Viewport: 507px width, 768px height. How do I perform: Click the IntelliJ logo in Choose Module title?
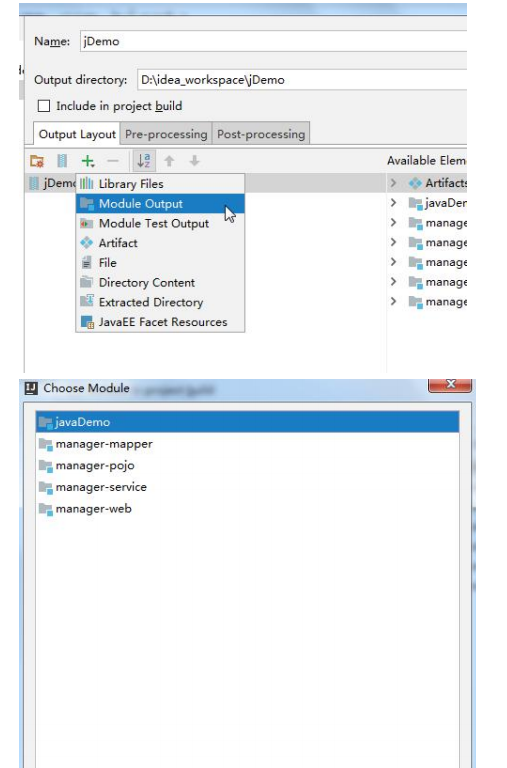pyautogui.click(x=31, y=388)
